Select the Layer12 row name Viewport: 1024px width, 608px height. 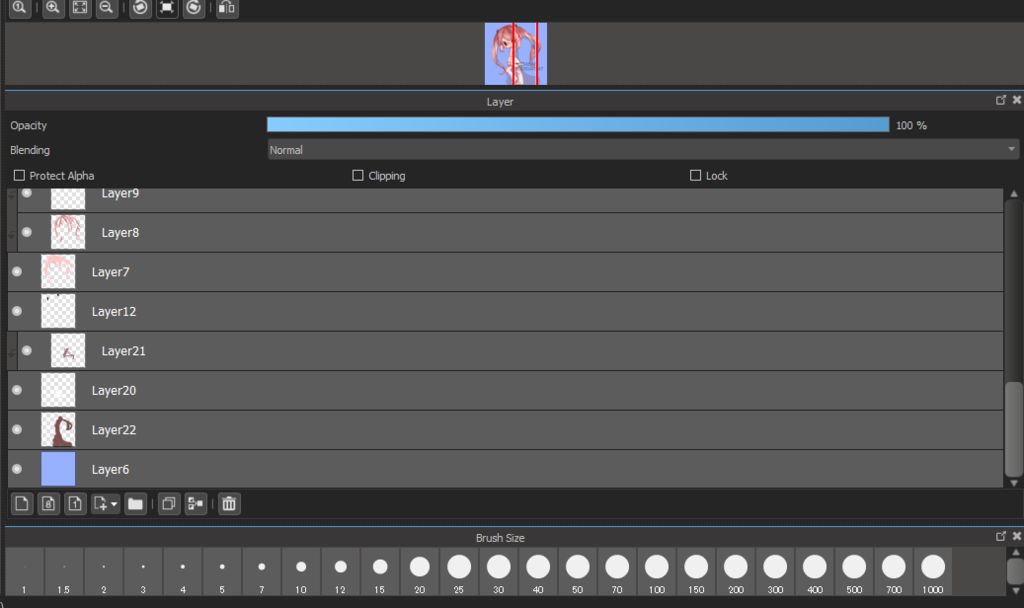[114, 312]
